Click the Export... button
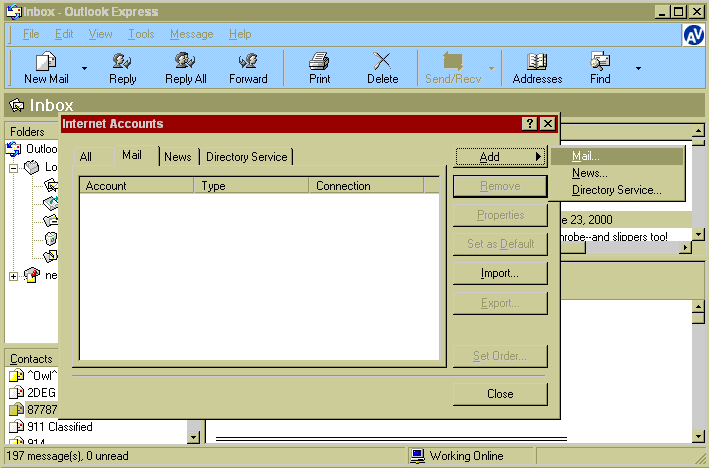Image resolution: width=709 pixels, height=468 pixels. pos(500,303)
